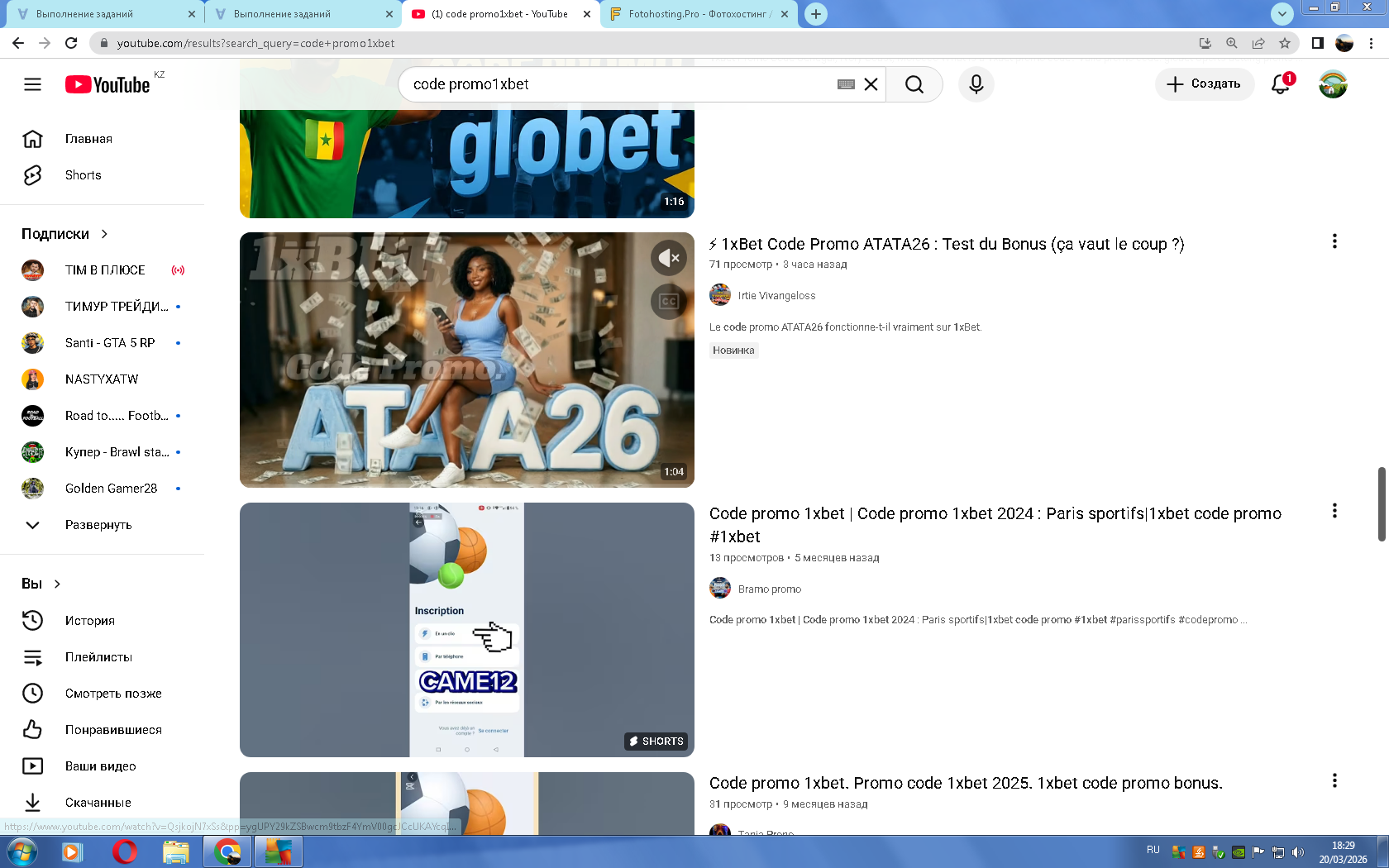
Task: Open Promo code 1xbet 2025 video title
Action: pyautogui.click(x=966, y=783)
